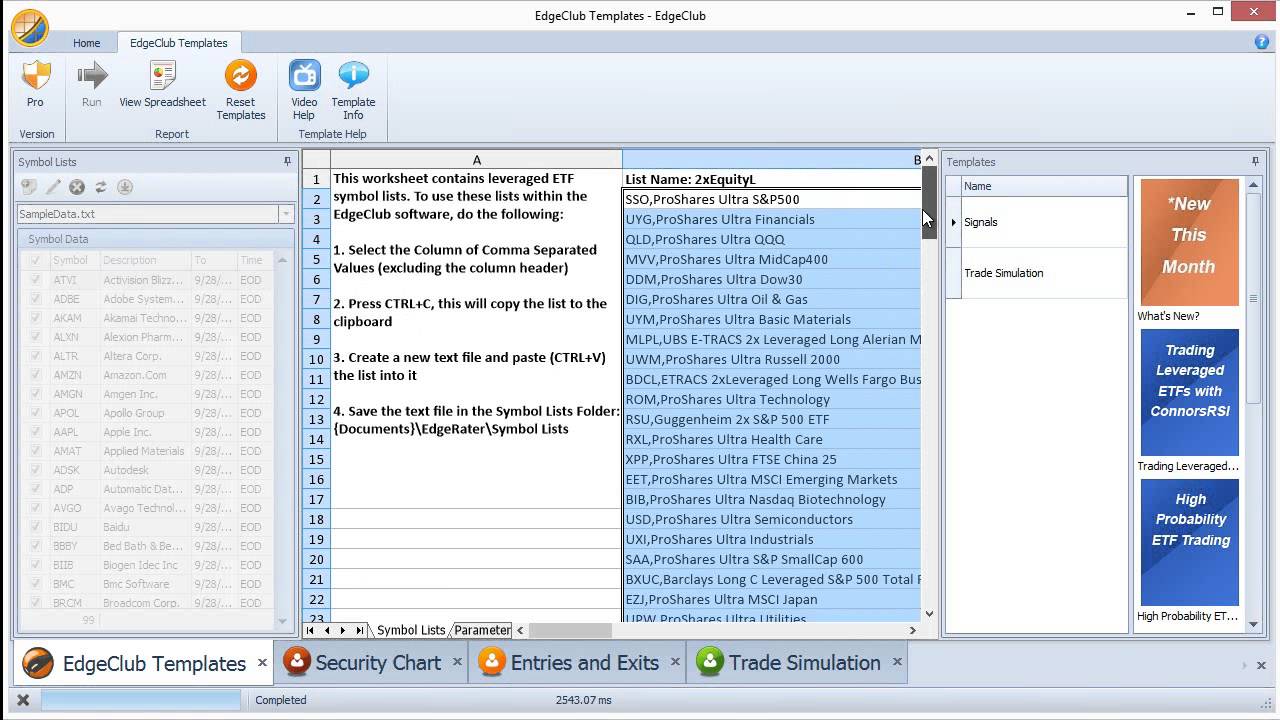Toggle the AMZN symbol checkbox
This screenshot has height=720, width=1280.
click(36, 375)
